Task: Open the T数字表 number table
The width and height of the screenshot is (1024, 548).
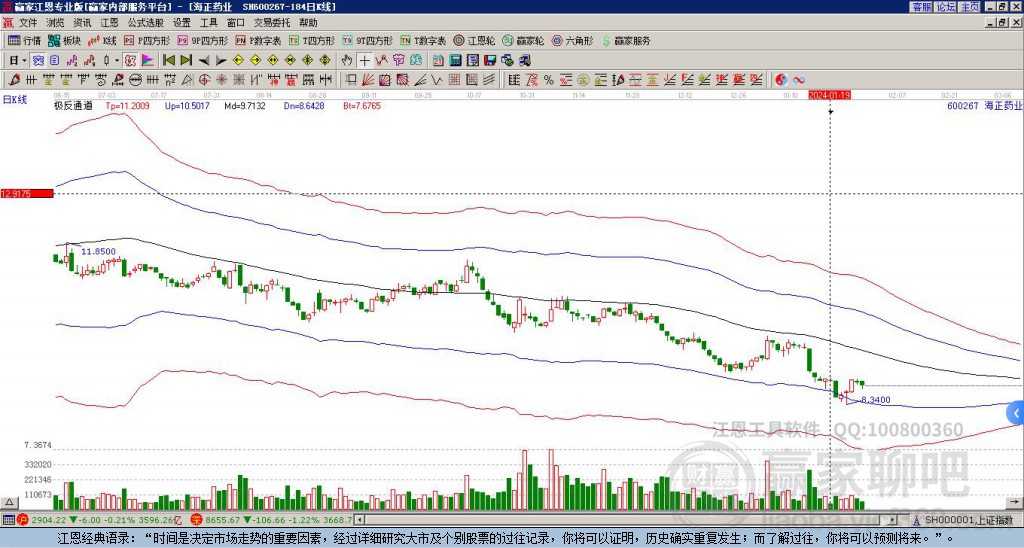Action: [x=423, y=40]
